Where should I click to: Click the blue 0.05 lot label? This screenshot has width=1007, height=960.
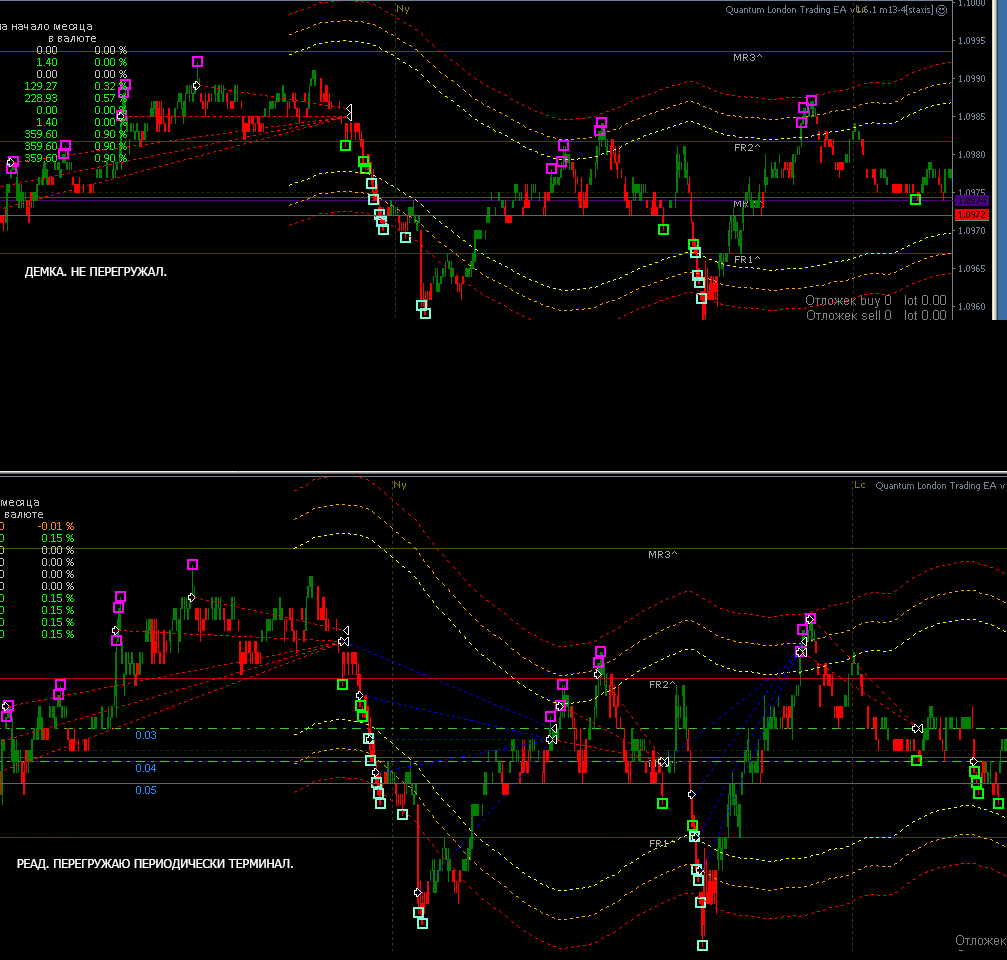pyautogui.click(x=146, y=790)
